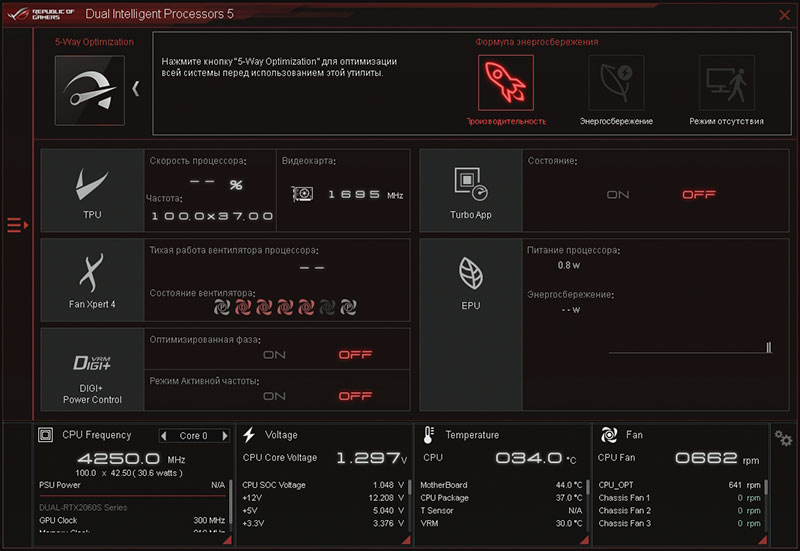
Task: Click the 5-Way Optimization heading
Action: coord(94,42)
